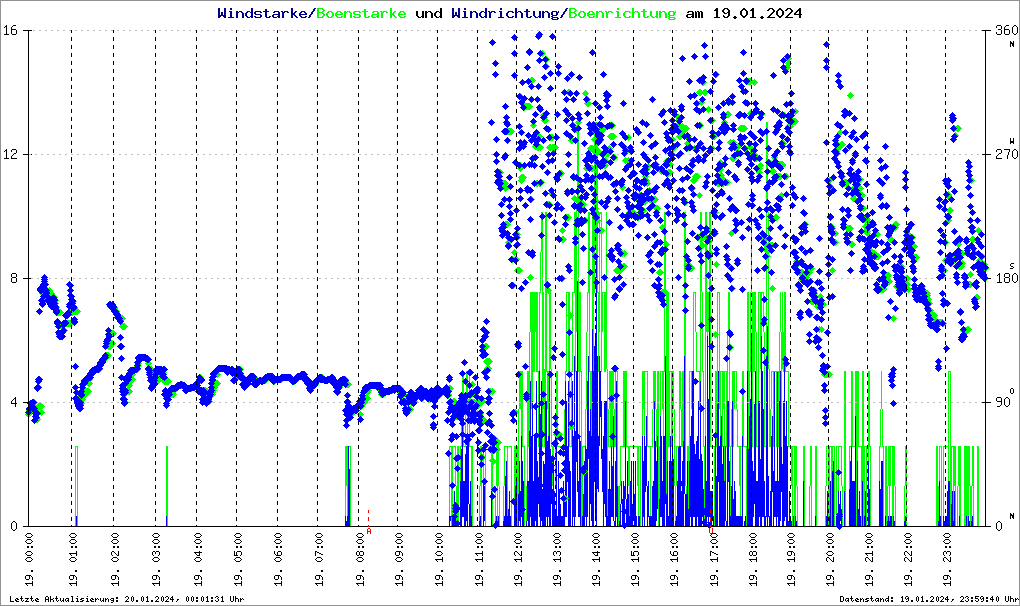Click the green "Boenstarke" title word
The image size is (1020, 606).
pos(361,13)
